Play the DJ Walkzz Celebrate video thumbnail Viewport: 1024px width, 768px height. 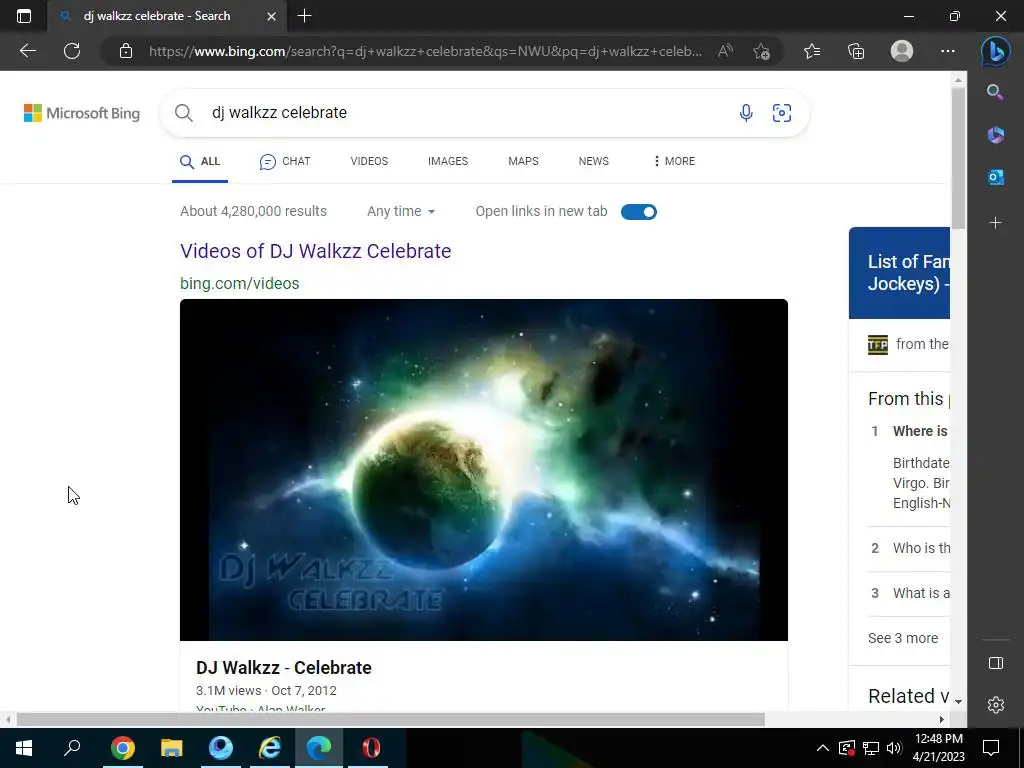click(x=484, y=470)
